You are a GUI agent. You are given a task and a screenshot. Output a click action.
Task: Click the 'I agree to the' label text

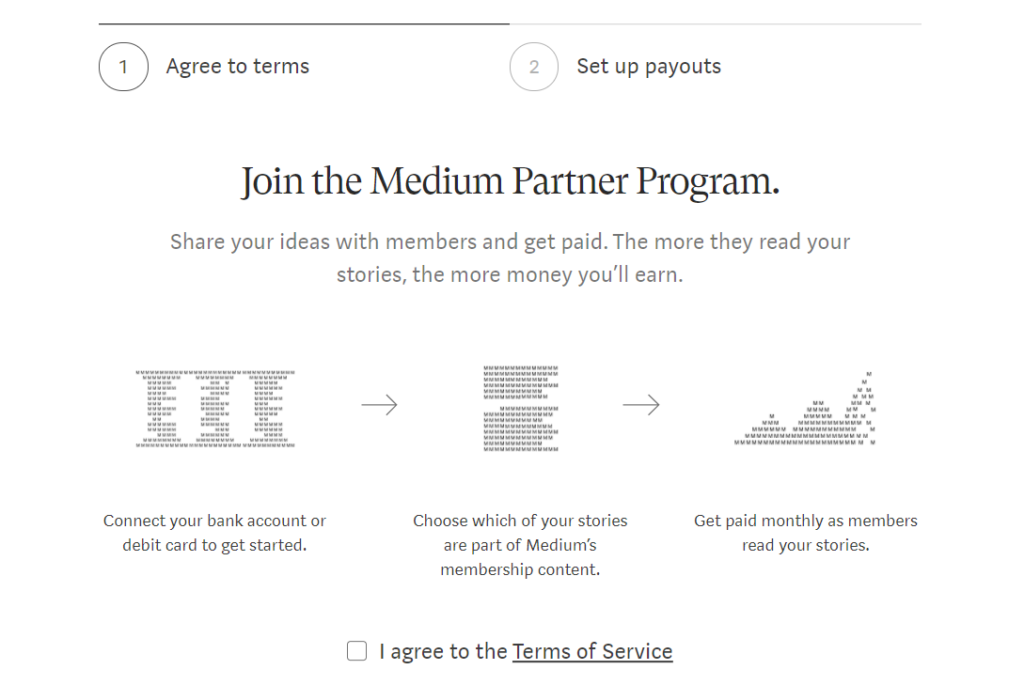pos(443,651)
